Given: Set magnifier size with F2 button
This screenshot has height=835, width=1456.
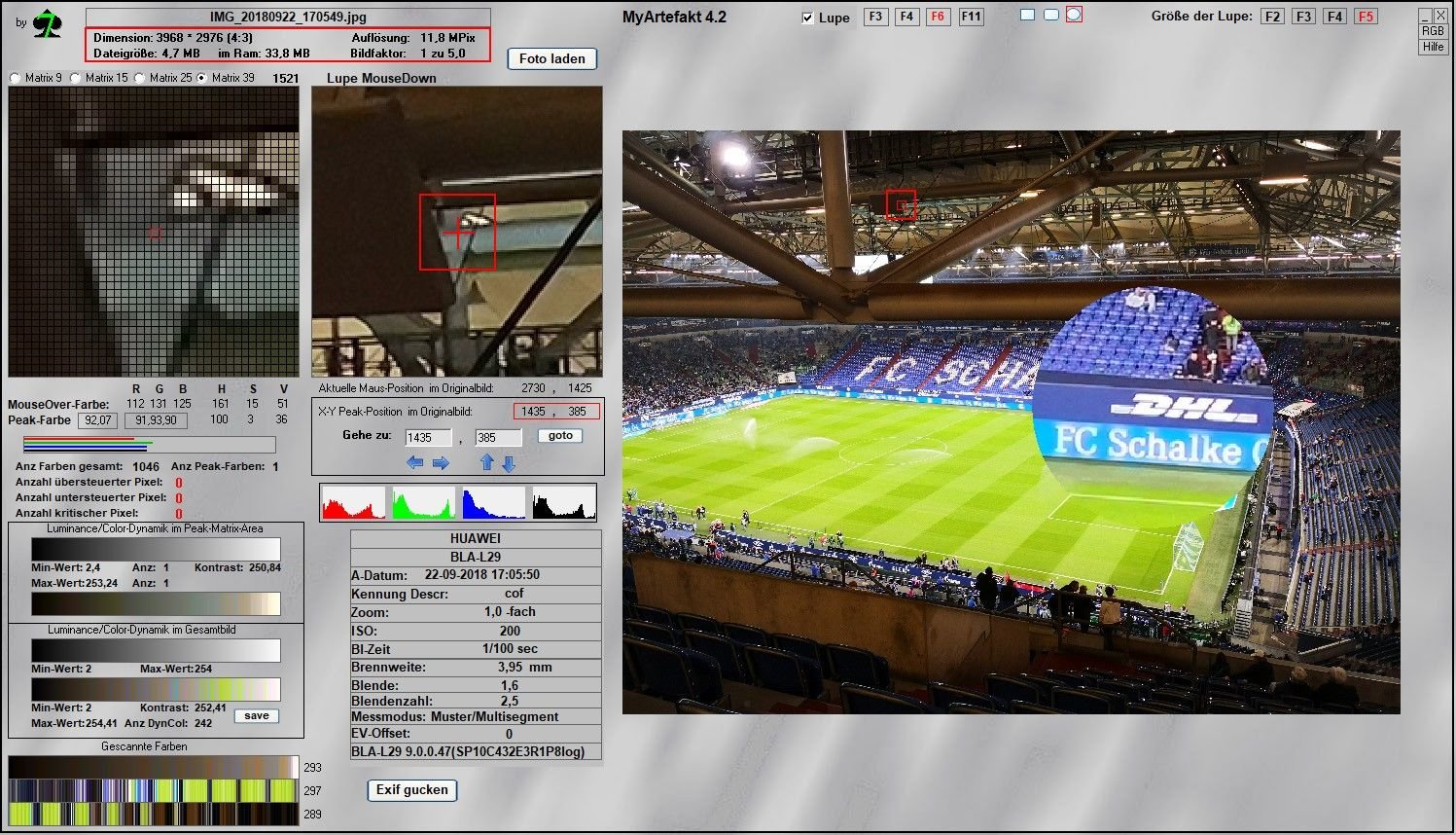Looking at the screenshot, I should pos(1273,17).
